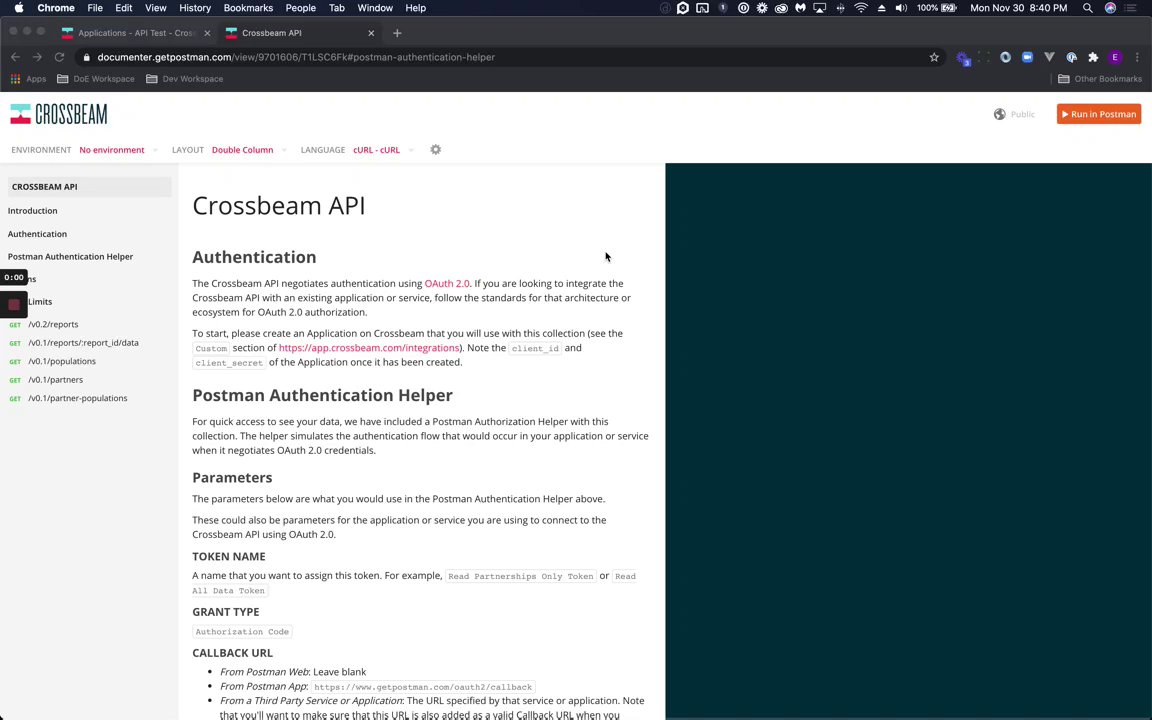Open GET /v0.1/partner-populations endpoint
The image size is (1152, 720).
pos(77,398)
